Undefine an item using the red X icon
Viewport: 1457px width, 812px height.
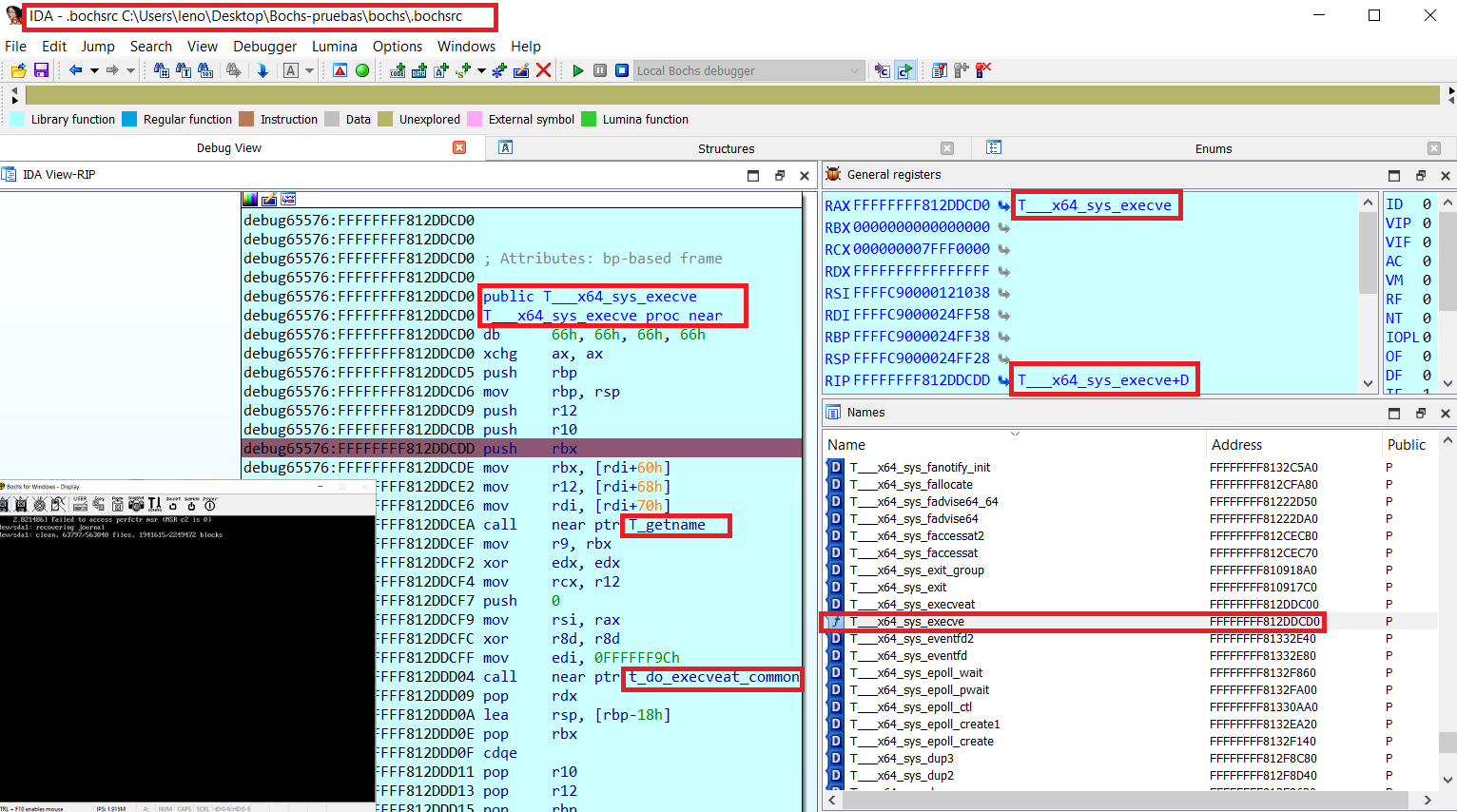click(x=544, y=70)
